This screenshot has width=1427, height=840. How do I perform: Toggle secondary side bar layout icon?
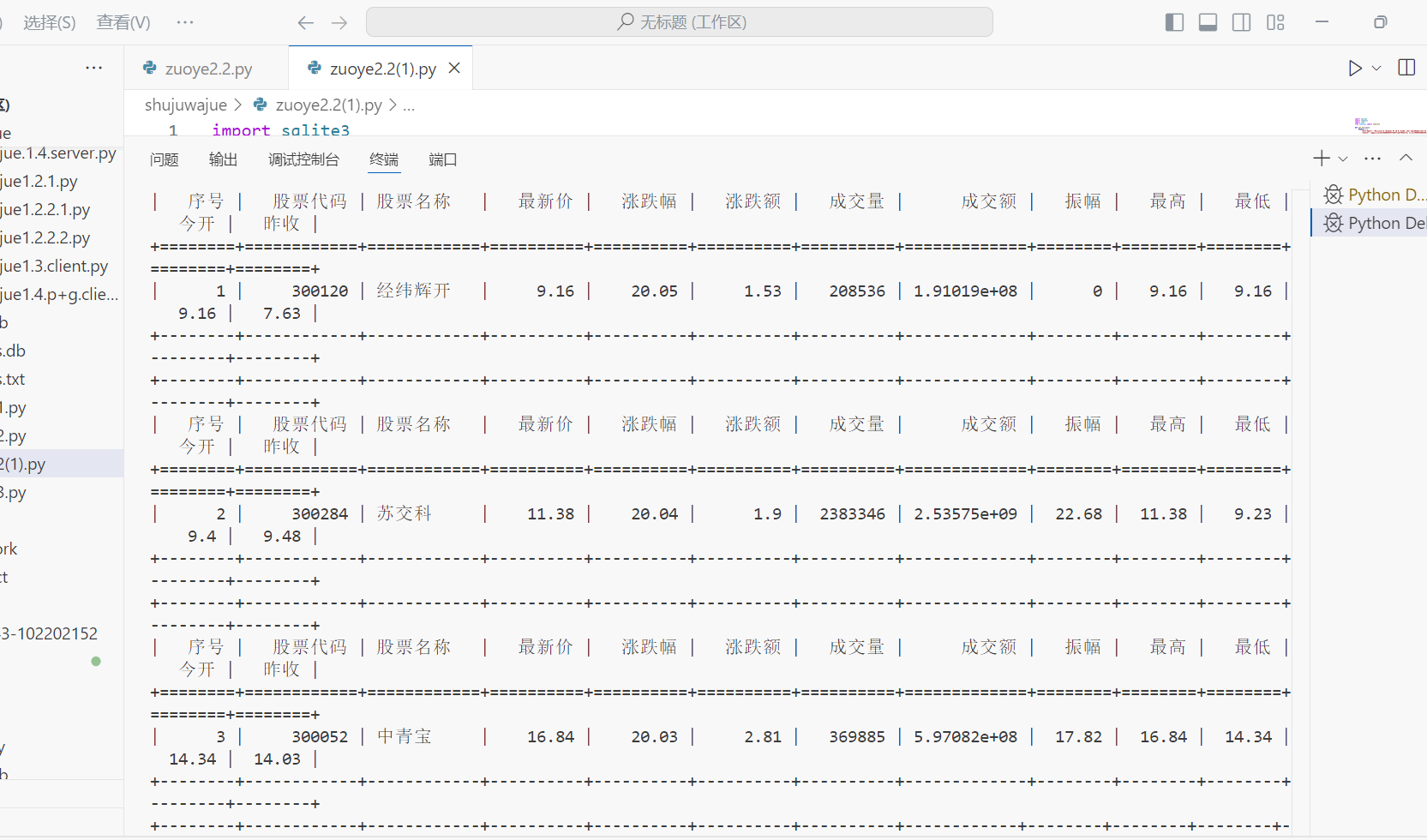1241,22
